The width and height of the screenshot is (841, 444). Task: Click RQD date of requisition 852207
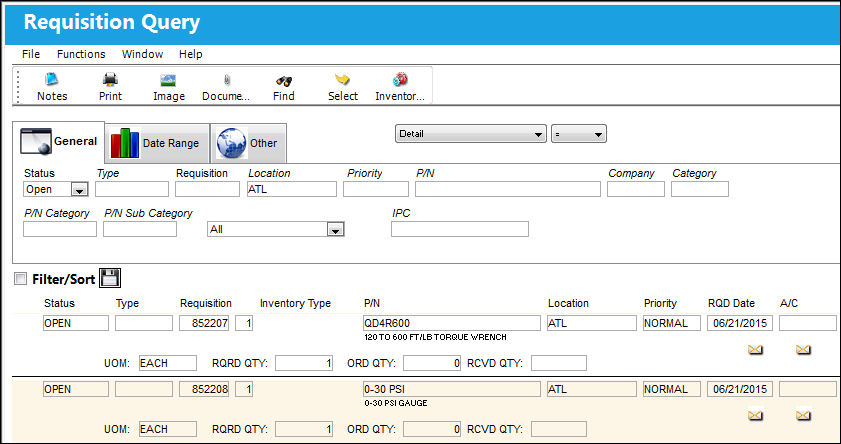point(740,323)
